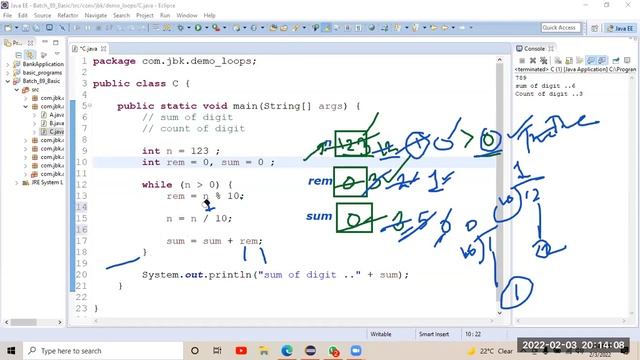Viewport: 640px width, 360px height.
Task: Click the taskbar search box
Action: click(x=103, y=351)
